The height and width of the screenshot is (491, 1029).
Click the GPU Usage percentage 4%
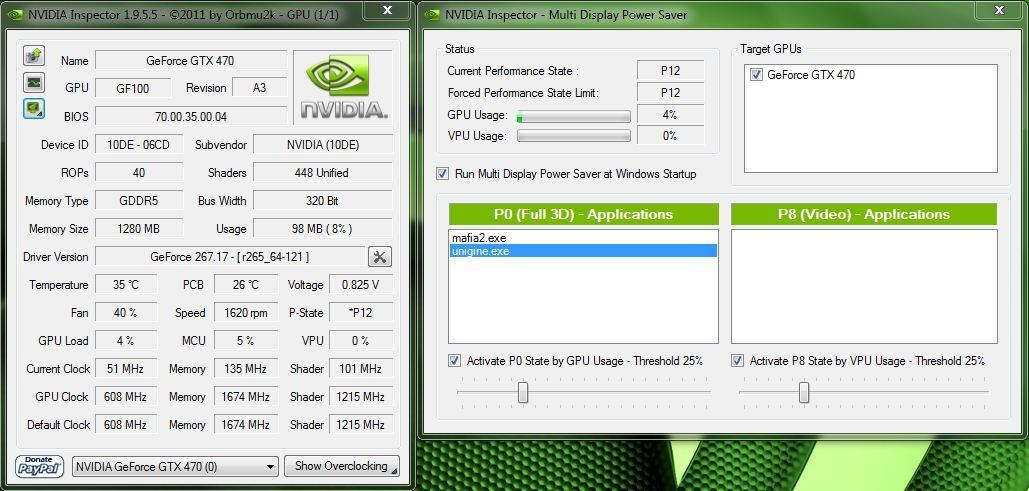tap(671, 115)
